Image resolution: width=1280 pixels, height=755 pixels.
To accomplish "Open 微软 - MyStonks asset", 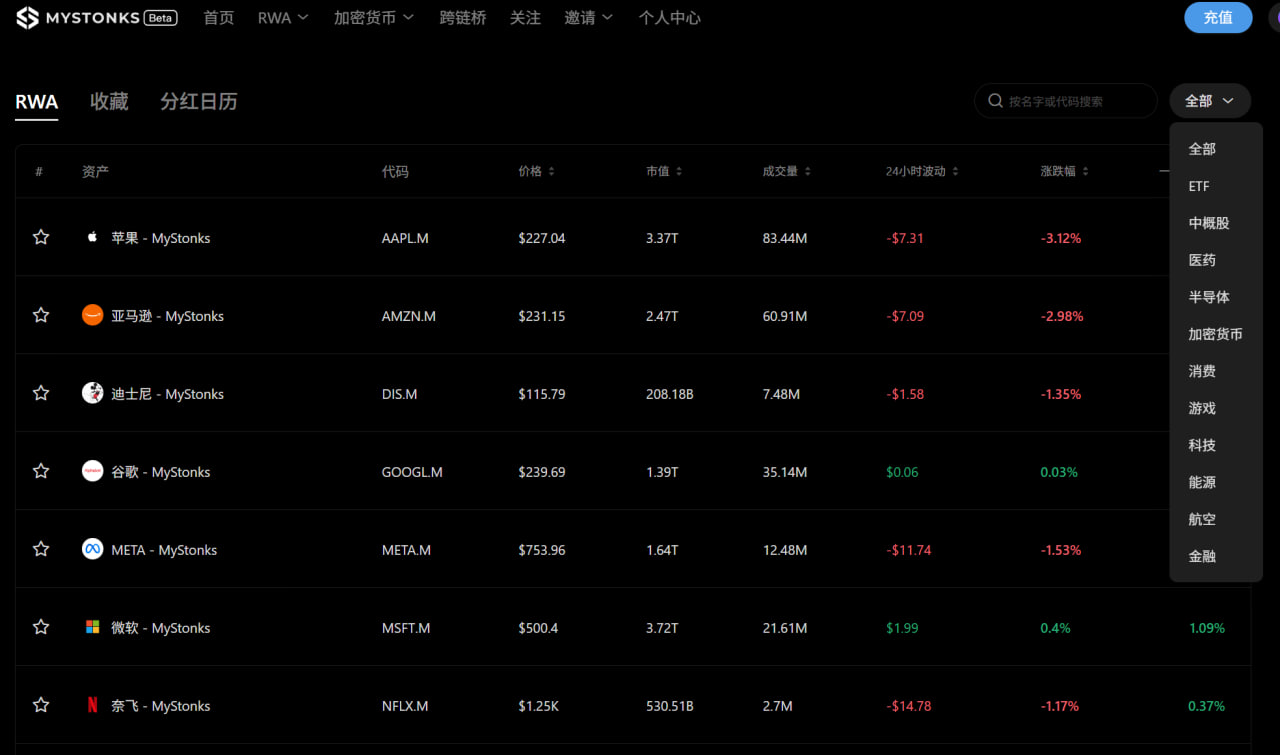I will (x=161, y=628).
